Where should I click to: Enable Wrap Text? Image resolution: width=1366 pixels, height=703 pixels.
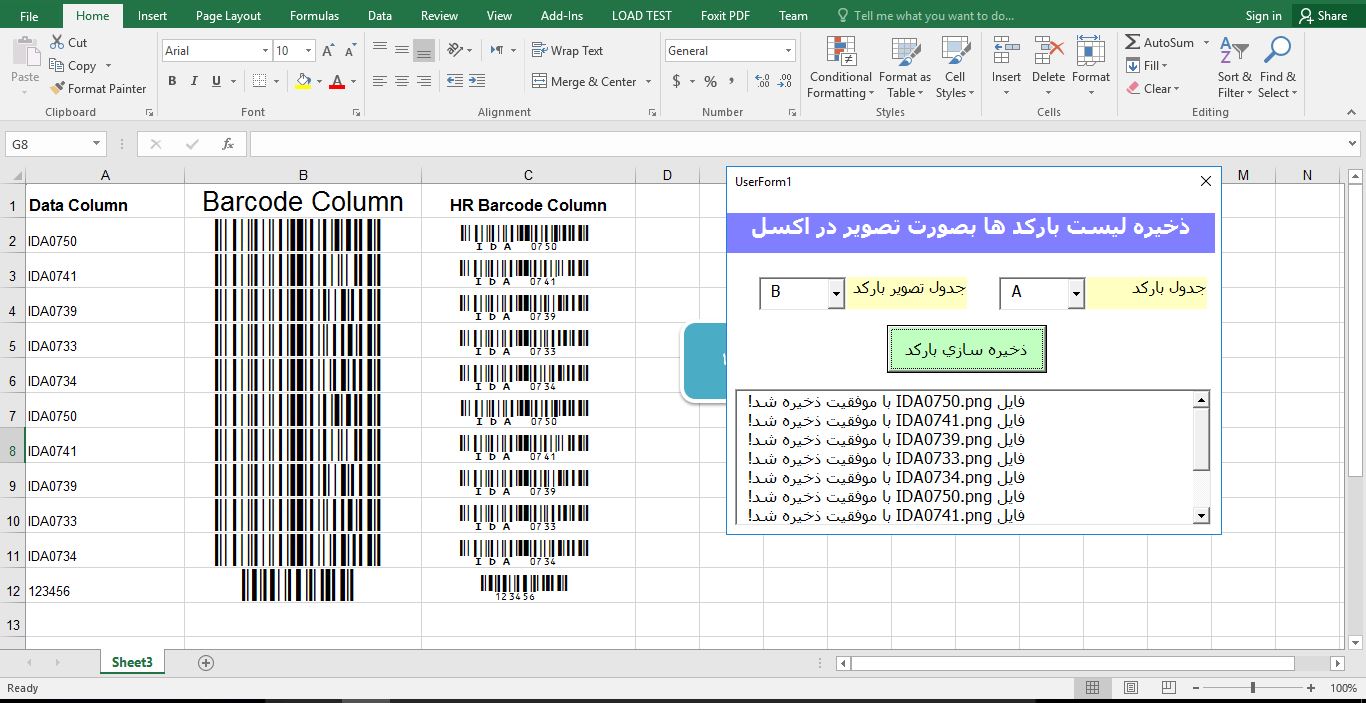click(x=567, y=50)
